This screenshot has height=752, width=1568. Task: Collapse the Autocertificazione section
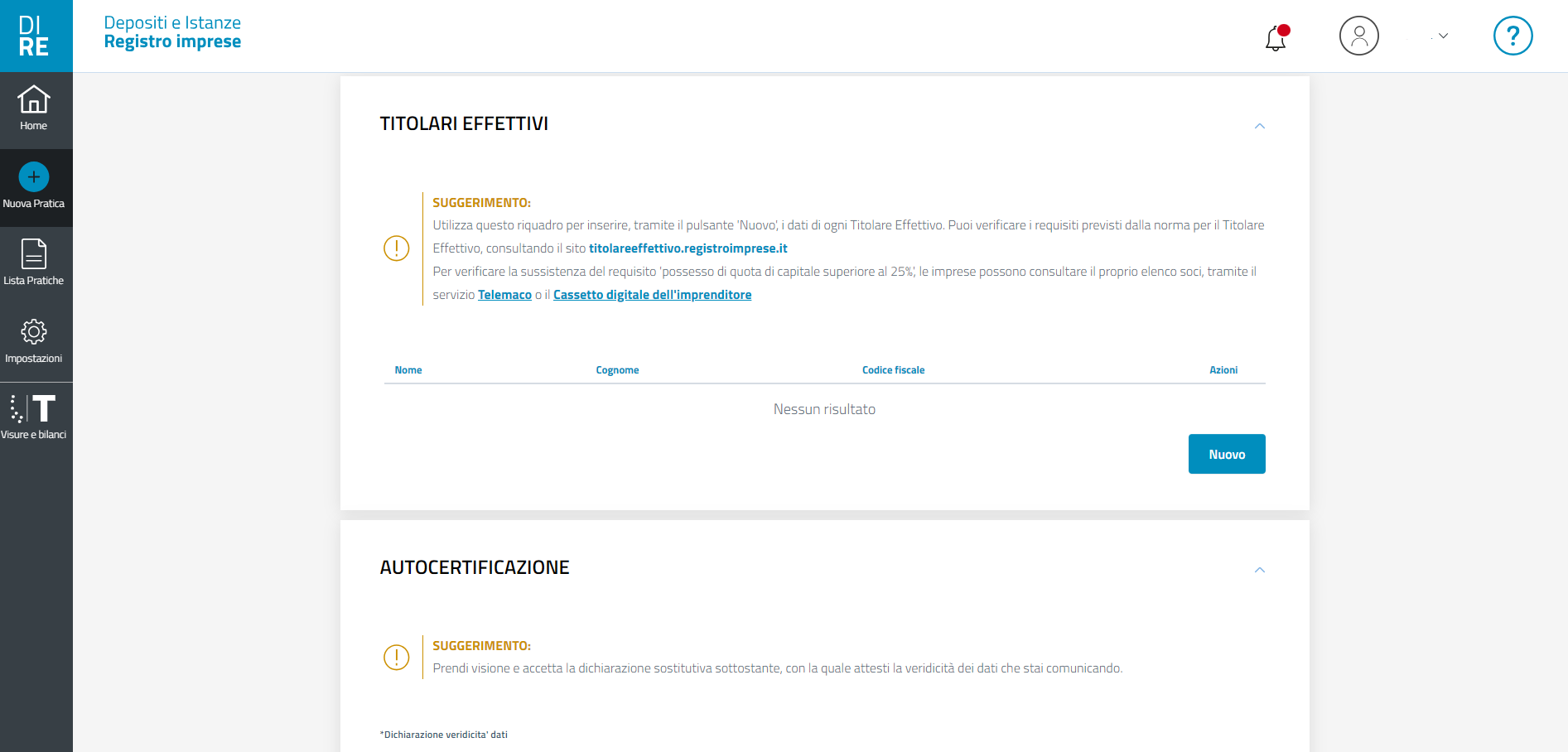click(x=1259, y=570)
